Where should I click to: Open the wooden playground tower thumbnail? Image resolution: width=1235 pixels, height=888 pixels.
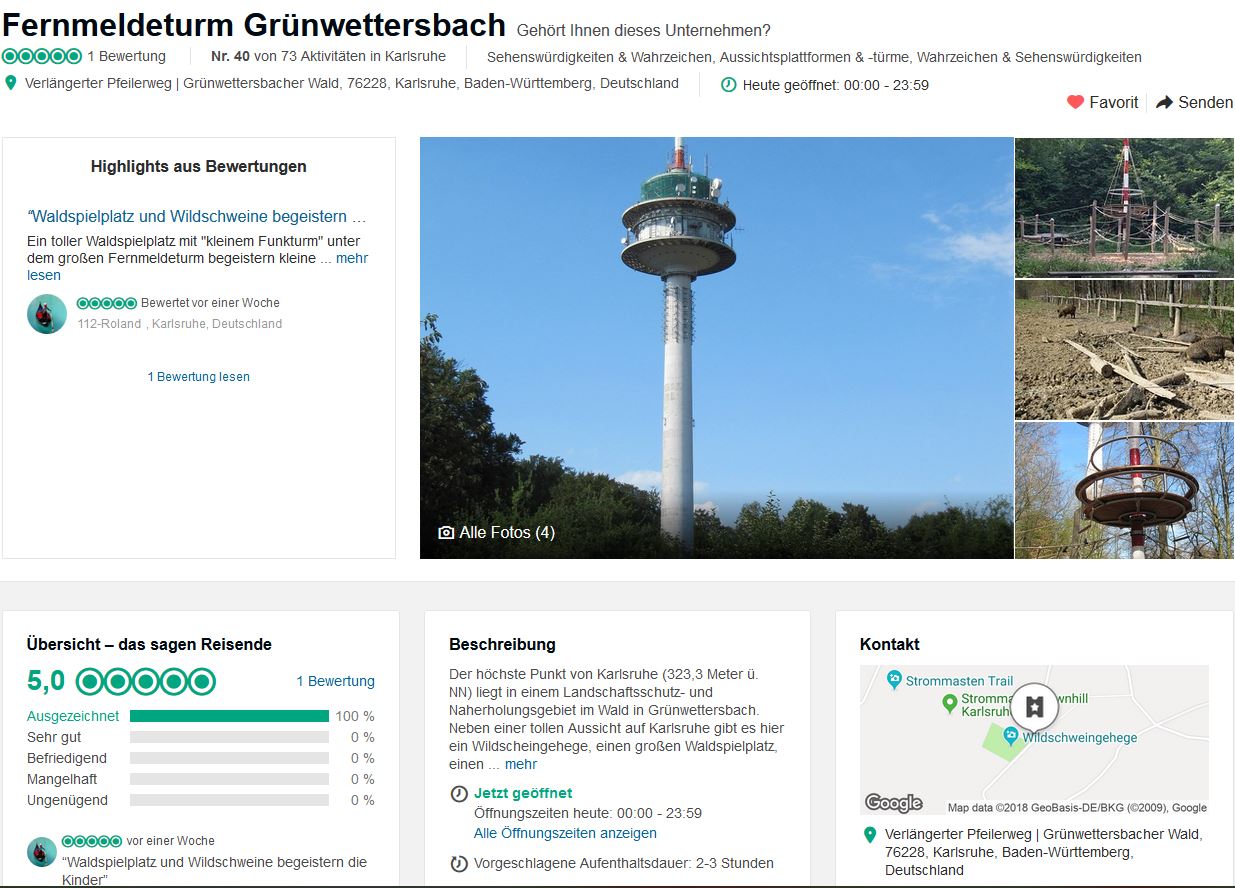1124,207
